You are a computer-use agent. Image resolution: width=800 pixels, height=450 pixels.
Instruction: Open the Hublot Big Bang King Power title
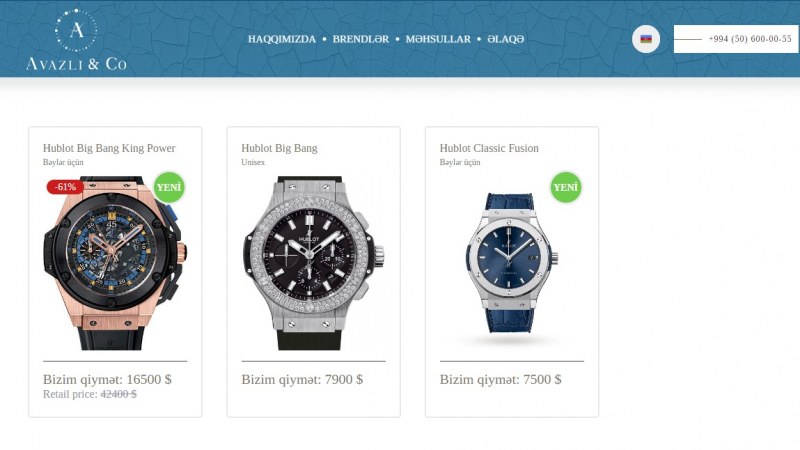click(x=109, y=148)
